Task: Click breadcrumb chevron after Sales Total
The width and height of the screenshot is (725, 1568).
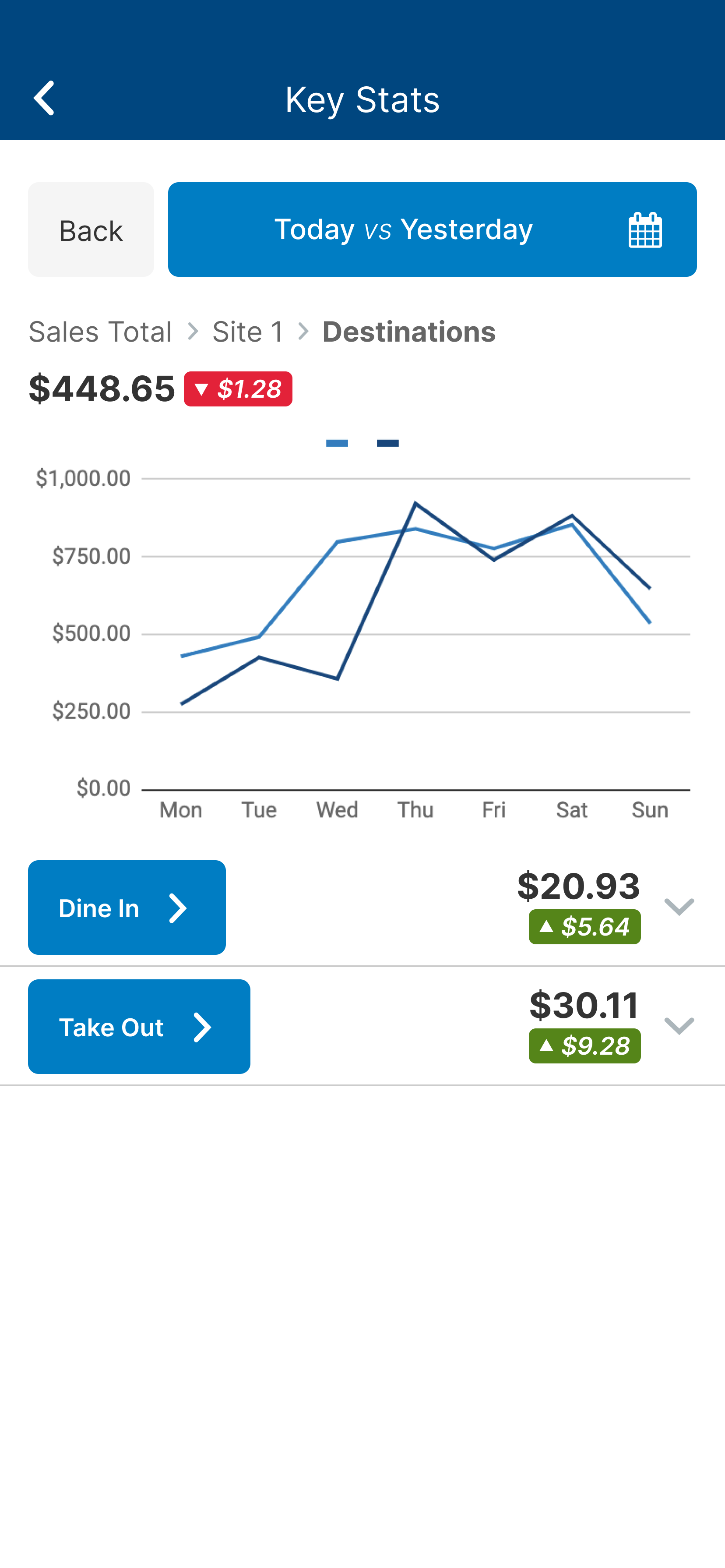Action: coord(193,332)
